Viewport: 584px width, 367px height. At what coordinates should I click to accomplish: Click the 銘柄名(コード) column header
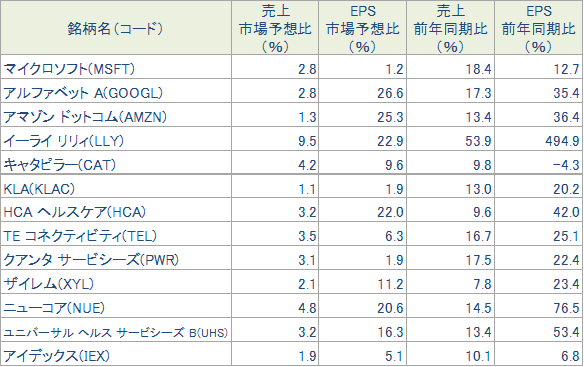click(115, 28)
